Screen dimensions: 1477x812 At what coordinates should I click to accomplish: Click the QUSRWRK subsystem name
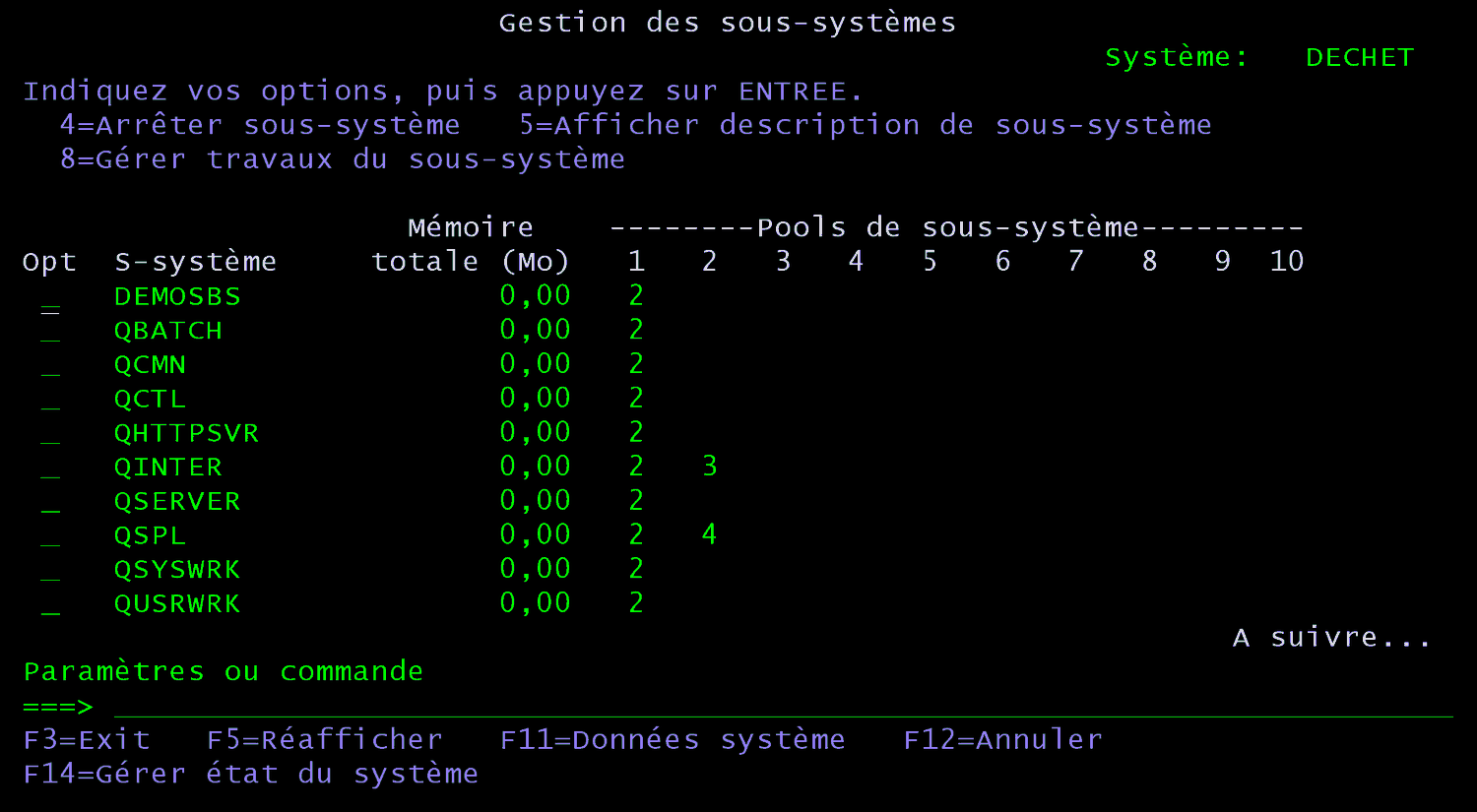click(x=177, y=603)
